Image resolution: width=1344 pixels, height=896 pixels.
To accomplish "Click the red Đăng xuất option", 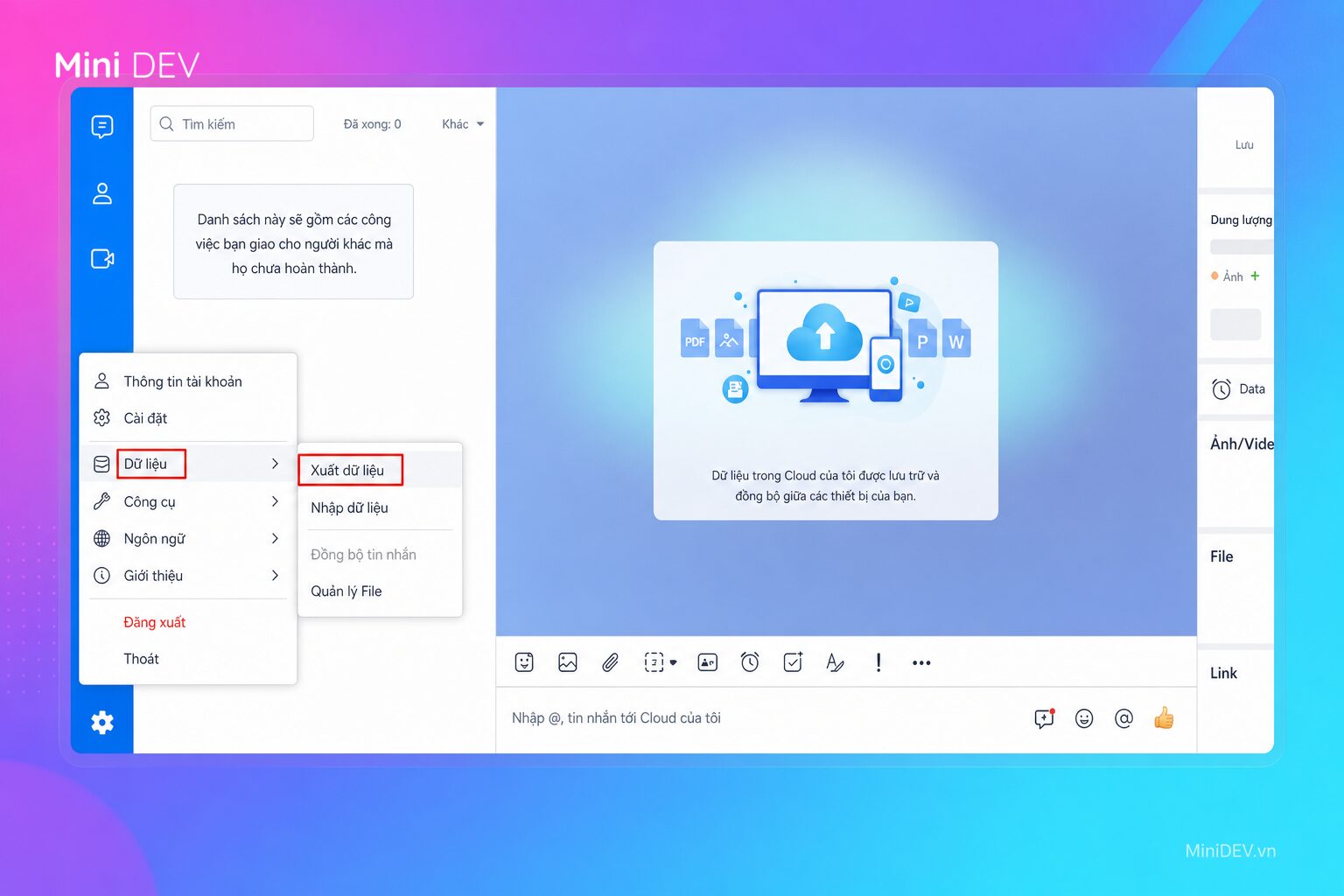I will (x=154, y=622).
